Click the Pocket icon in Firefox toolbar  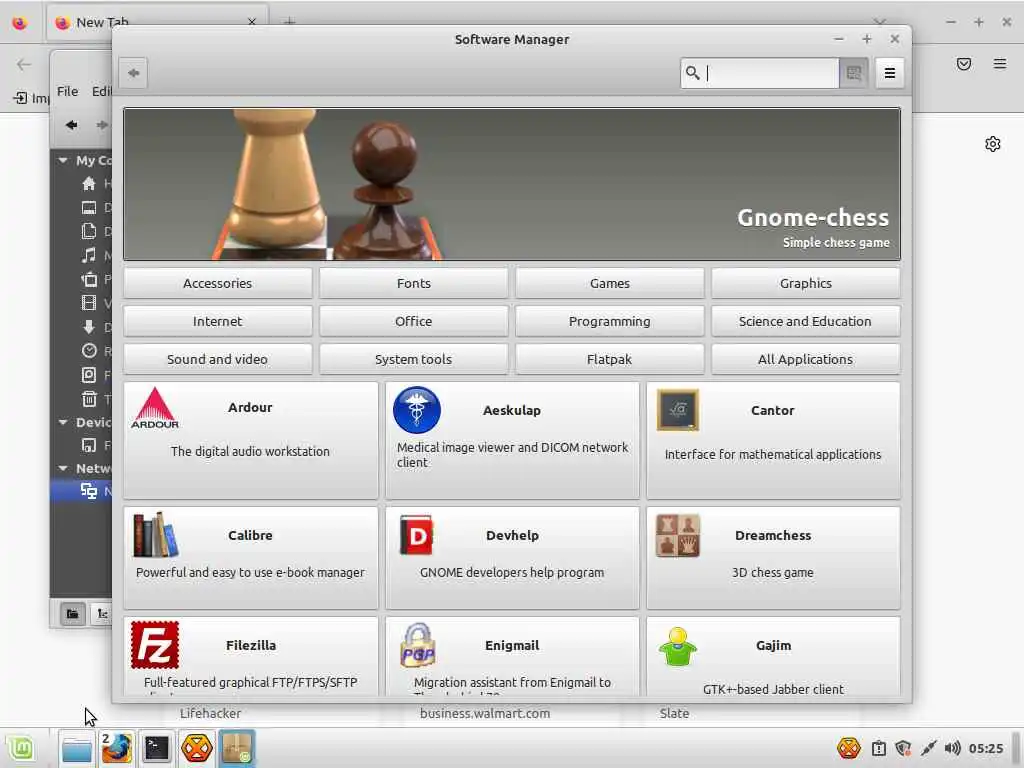[x=964, y=64]
